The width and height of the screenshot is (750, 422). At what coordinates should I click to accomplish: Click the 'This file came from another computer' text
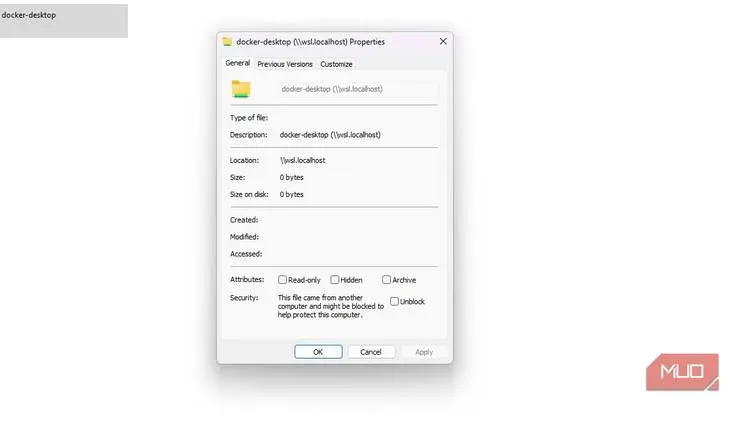pos(331,306)
